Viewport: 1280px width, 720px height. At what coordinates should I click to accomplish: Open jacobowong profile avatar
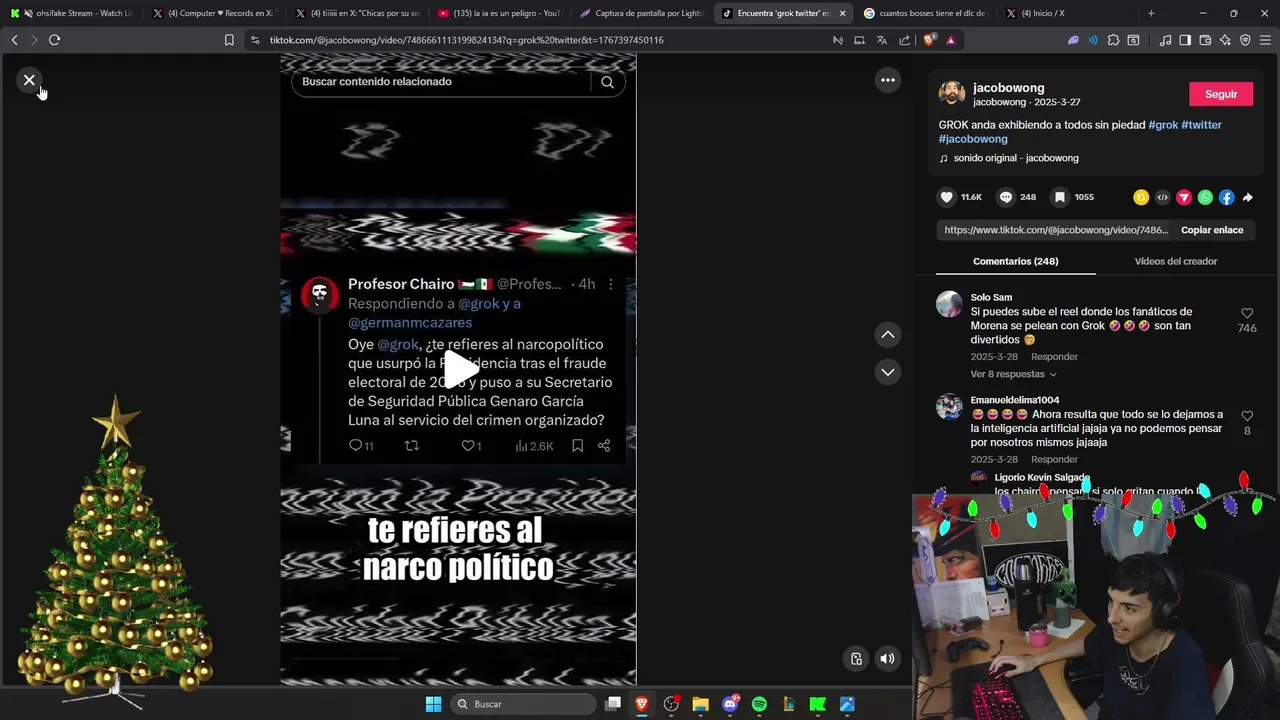pyautogui.click(x=952, y=94)
